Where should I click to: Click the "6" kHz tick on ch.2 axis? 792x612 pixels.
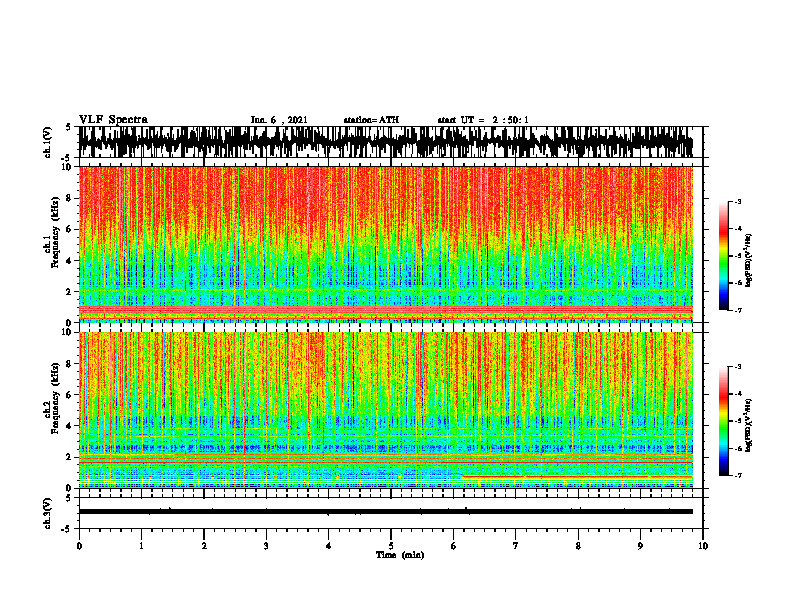(x=70, y=395)
